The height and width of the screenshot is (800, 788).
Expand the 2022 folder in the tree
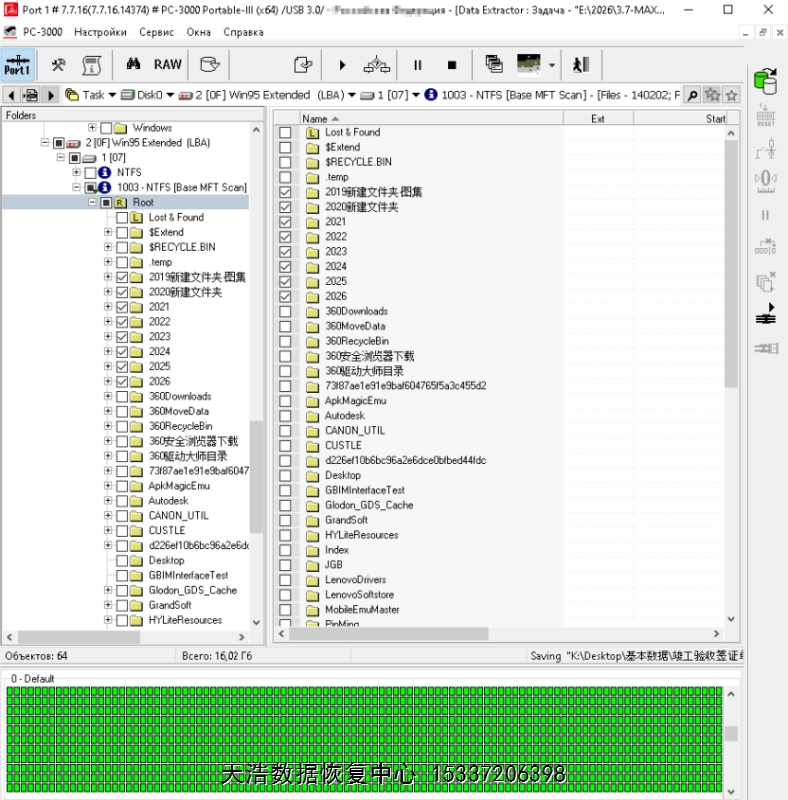tap(108, 322)
